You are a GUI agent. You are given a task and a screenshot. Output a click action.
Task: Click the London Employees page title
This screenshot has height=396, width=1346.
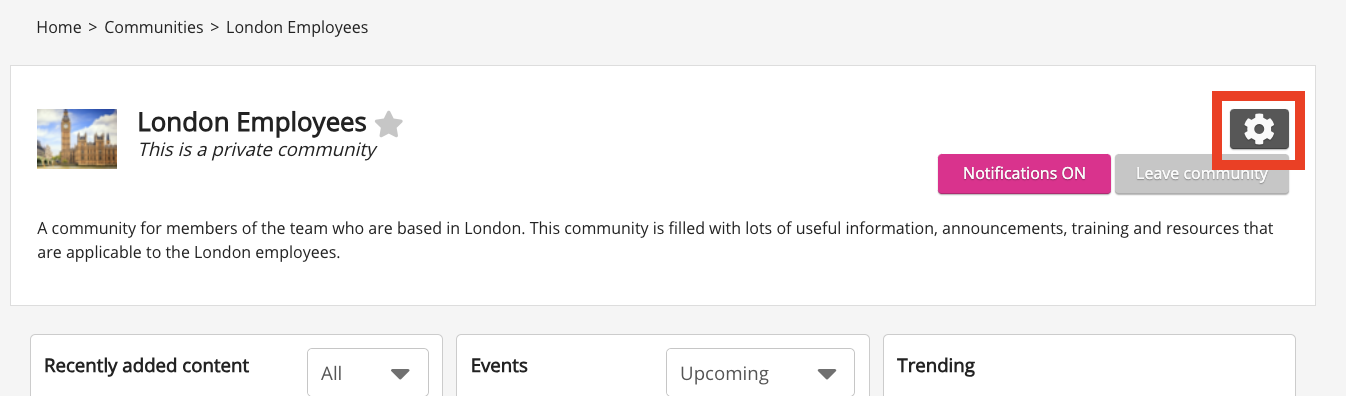pyautogui.click(x=252, y=122)
